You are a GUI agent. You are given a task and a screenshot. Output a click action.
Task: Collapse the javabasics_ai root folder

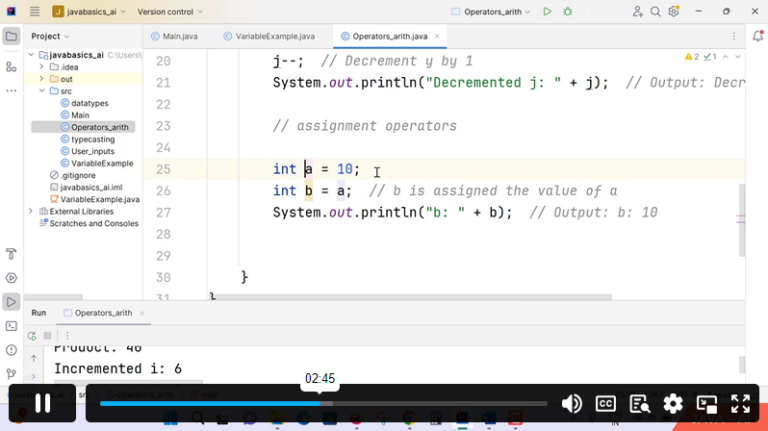coord(31,55)
